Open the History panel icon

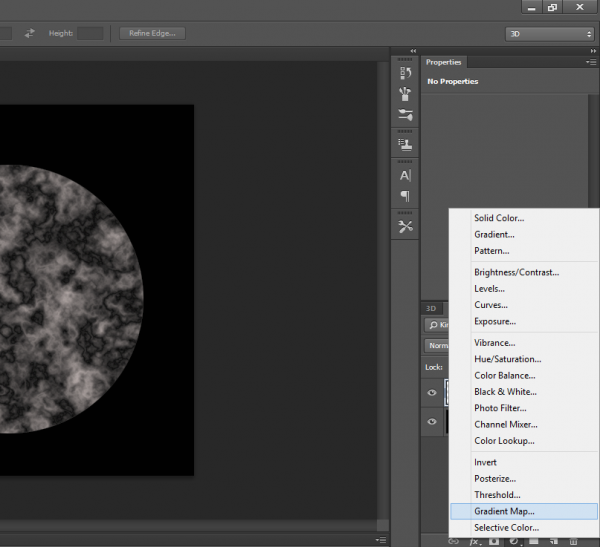(405, 73)
